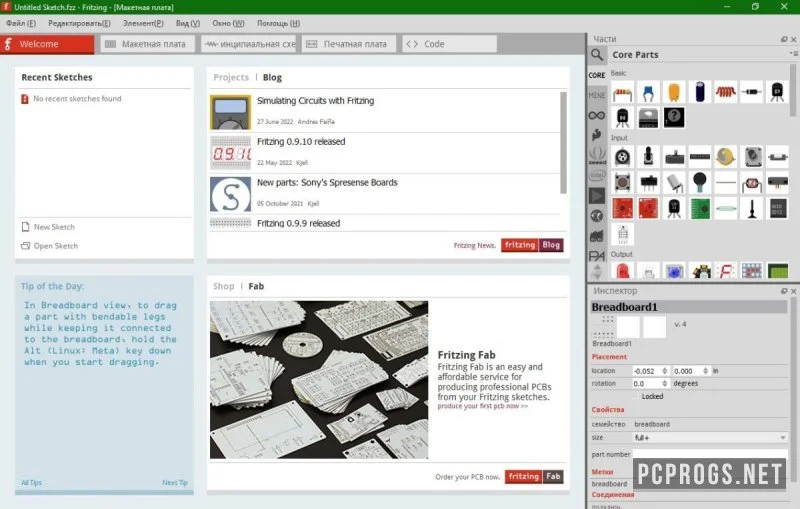The image size is (800, 509).
Task: Pick the square pushbutton part in Input
Action: click(x=622, y=183)
